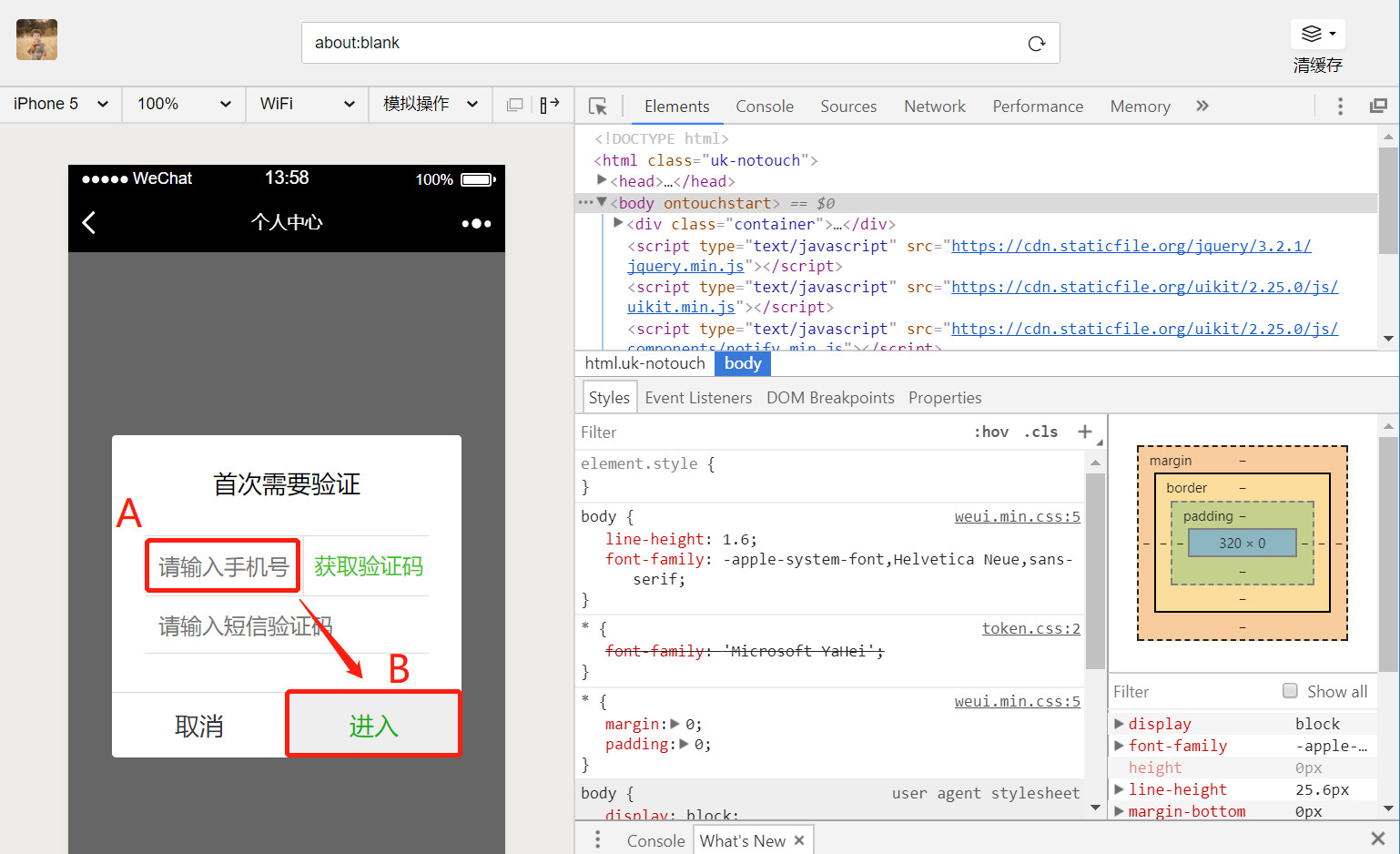Select html.uk-notouch in the breadcrumb

click(644, 363)
